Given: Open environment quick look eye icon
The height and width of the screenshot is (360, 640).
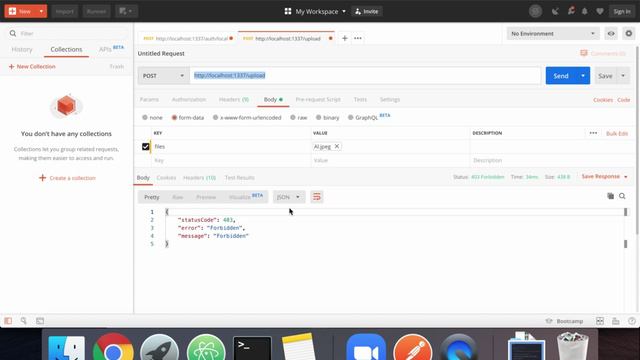Looking at the screenshot, I should tap(611, 33).
